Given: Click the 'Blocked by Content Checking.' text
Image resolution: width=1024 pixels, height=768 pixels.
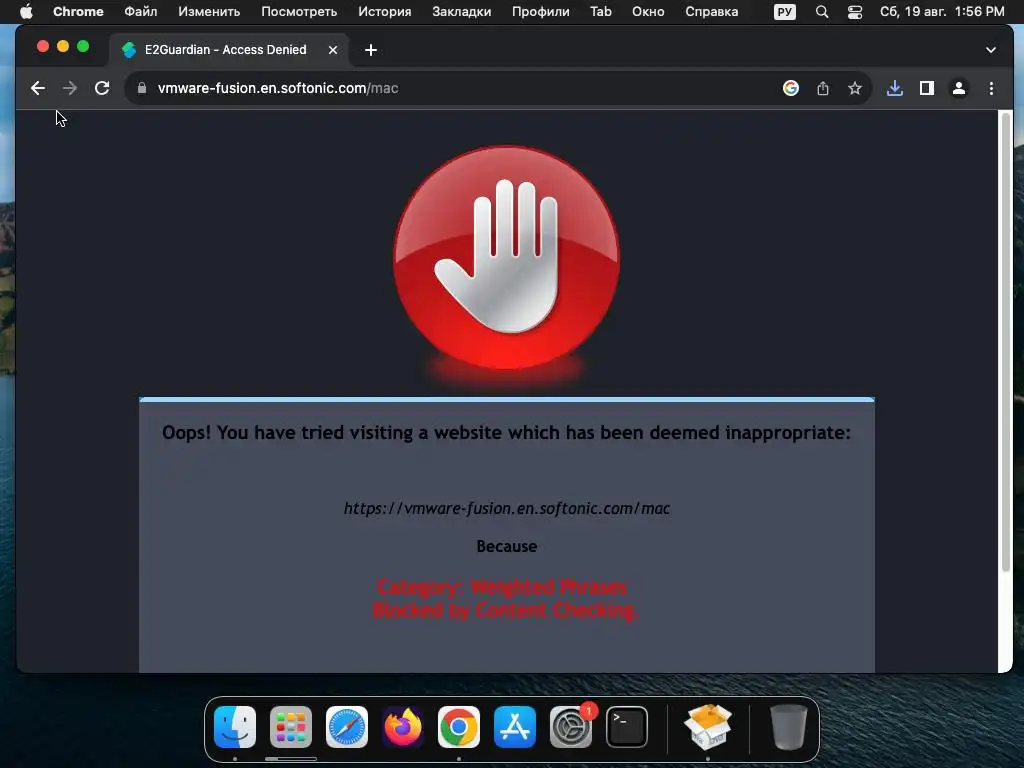Looking at the screenshot, I should (505, 610).
